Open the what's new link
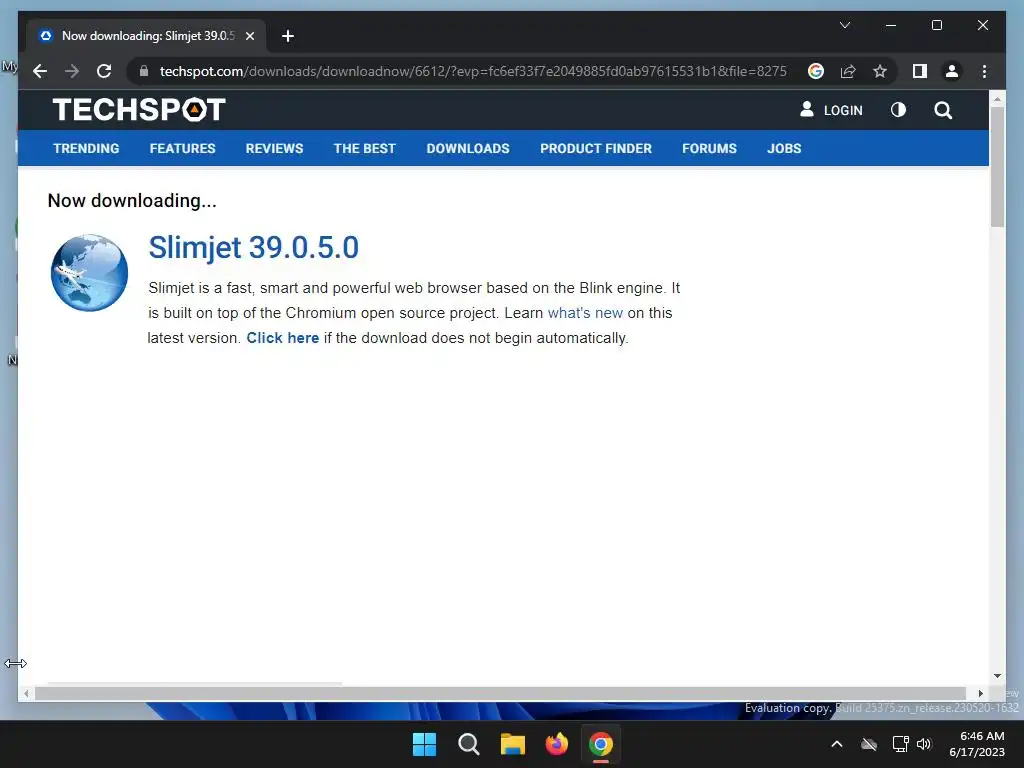The width and height of the screenshot is (1024, 768). point(585,313)
